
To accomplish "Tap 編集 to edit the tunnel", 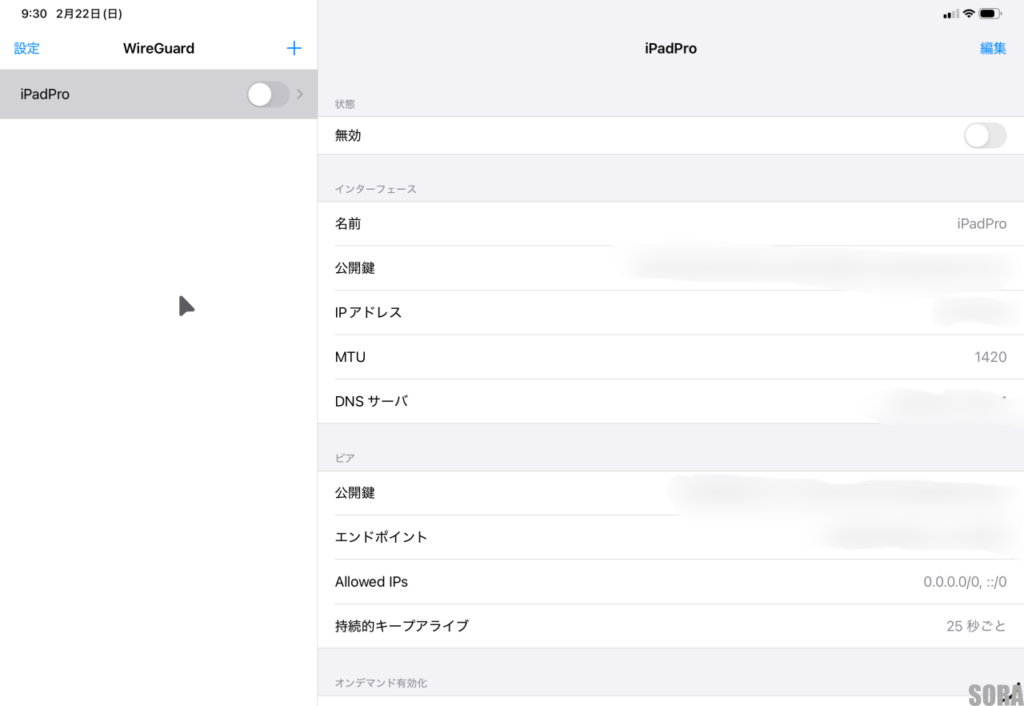I will coord(992,48).
